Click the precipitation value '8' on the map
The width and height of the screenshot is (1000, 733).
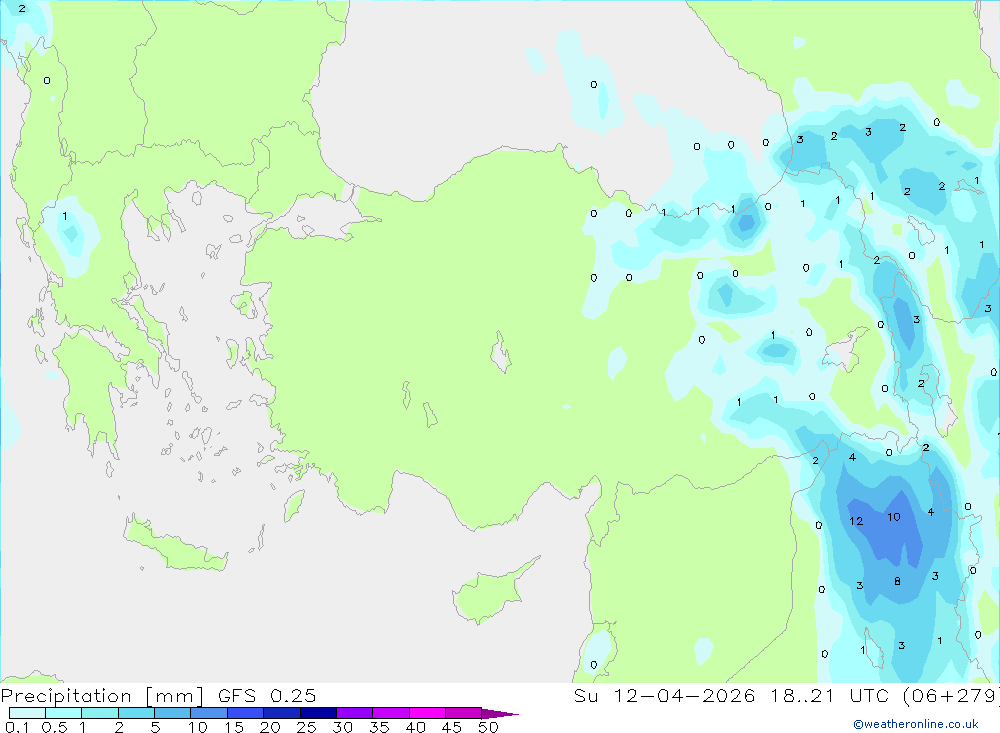897,581
